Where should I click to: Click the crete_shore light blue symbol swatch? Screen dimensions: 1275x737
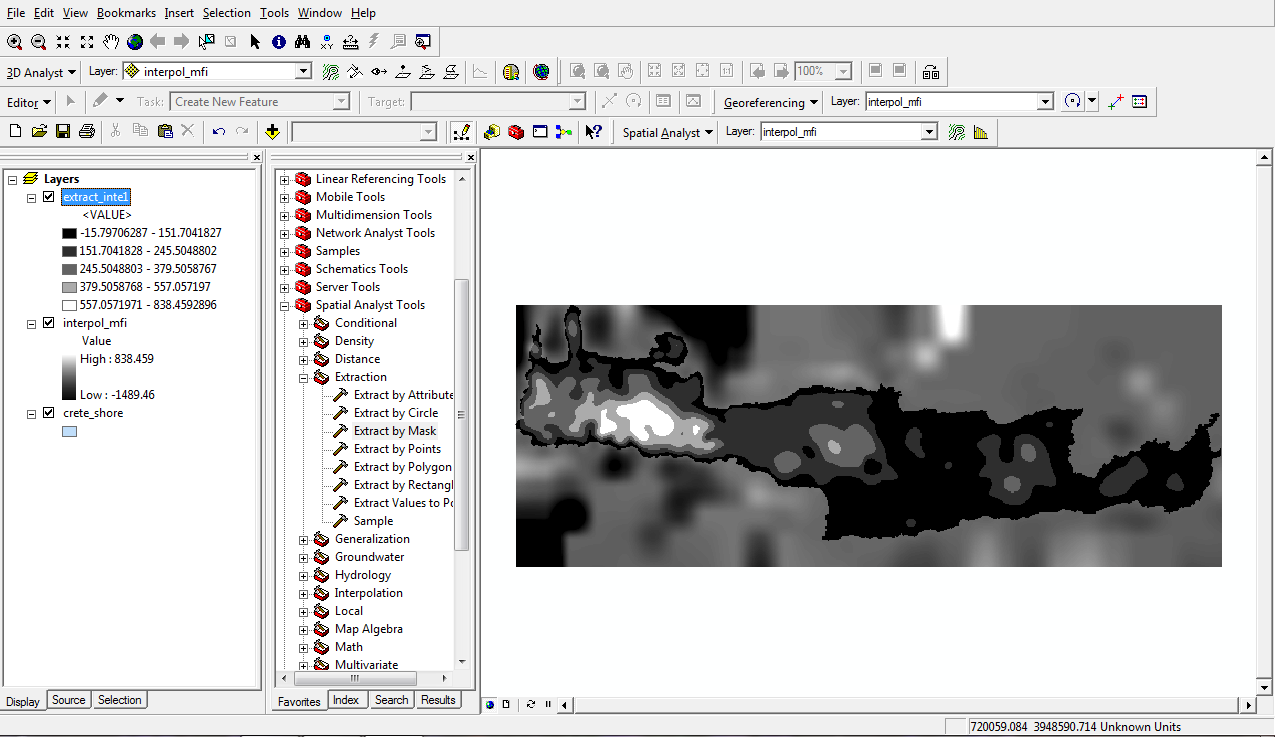pyautogui.click(x=69, y=432)
